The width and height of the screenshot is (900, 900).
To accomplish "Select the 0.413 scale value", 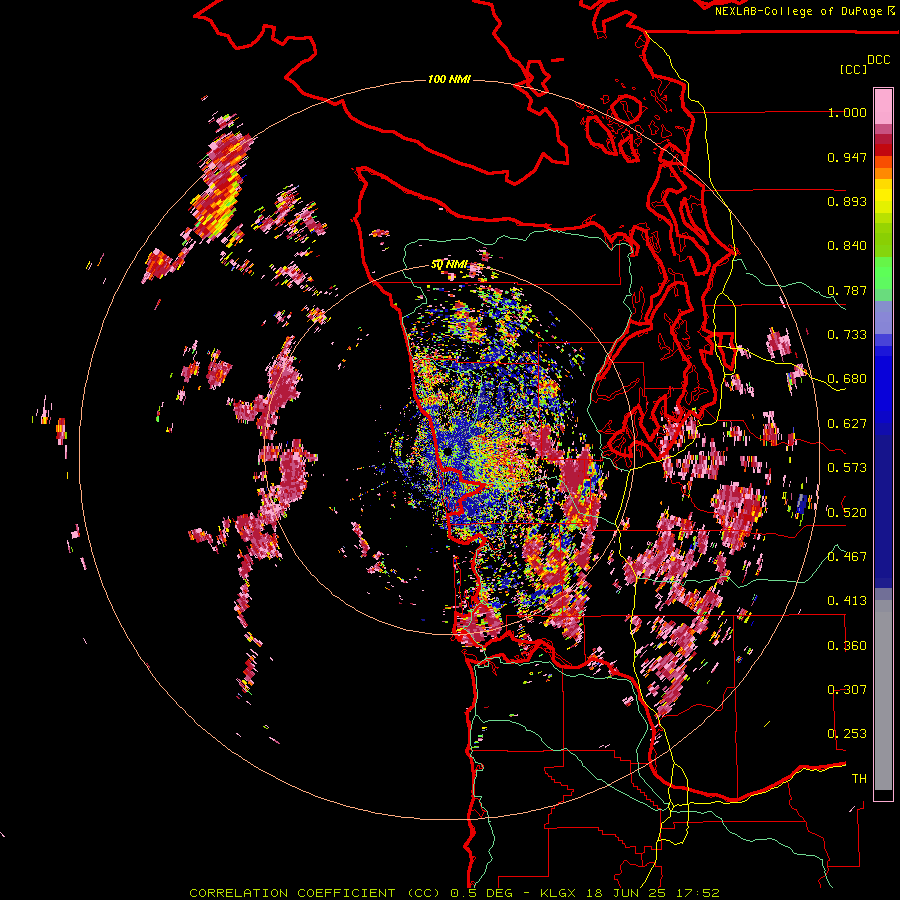I will [x=847, y=601].
